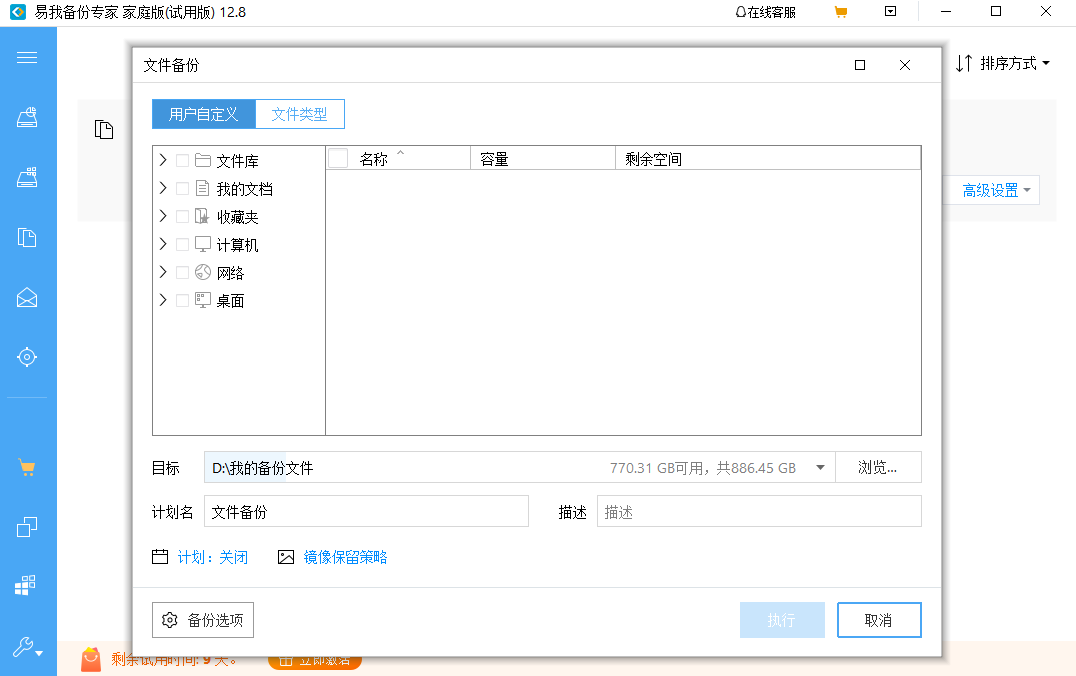Open system backup sidebar icon
This screenshot has width=1076, height=676.
[x=27, y=177]
